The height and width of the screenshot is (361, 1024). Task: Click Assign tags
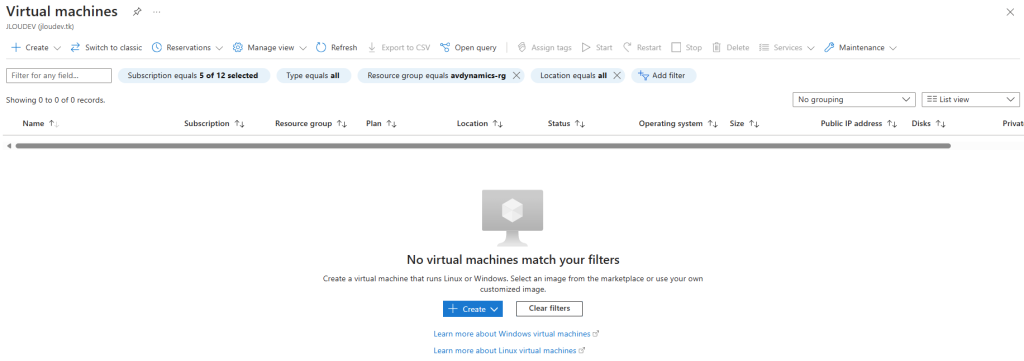(545, 48)
